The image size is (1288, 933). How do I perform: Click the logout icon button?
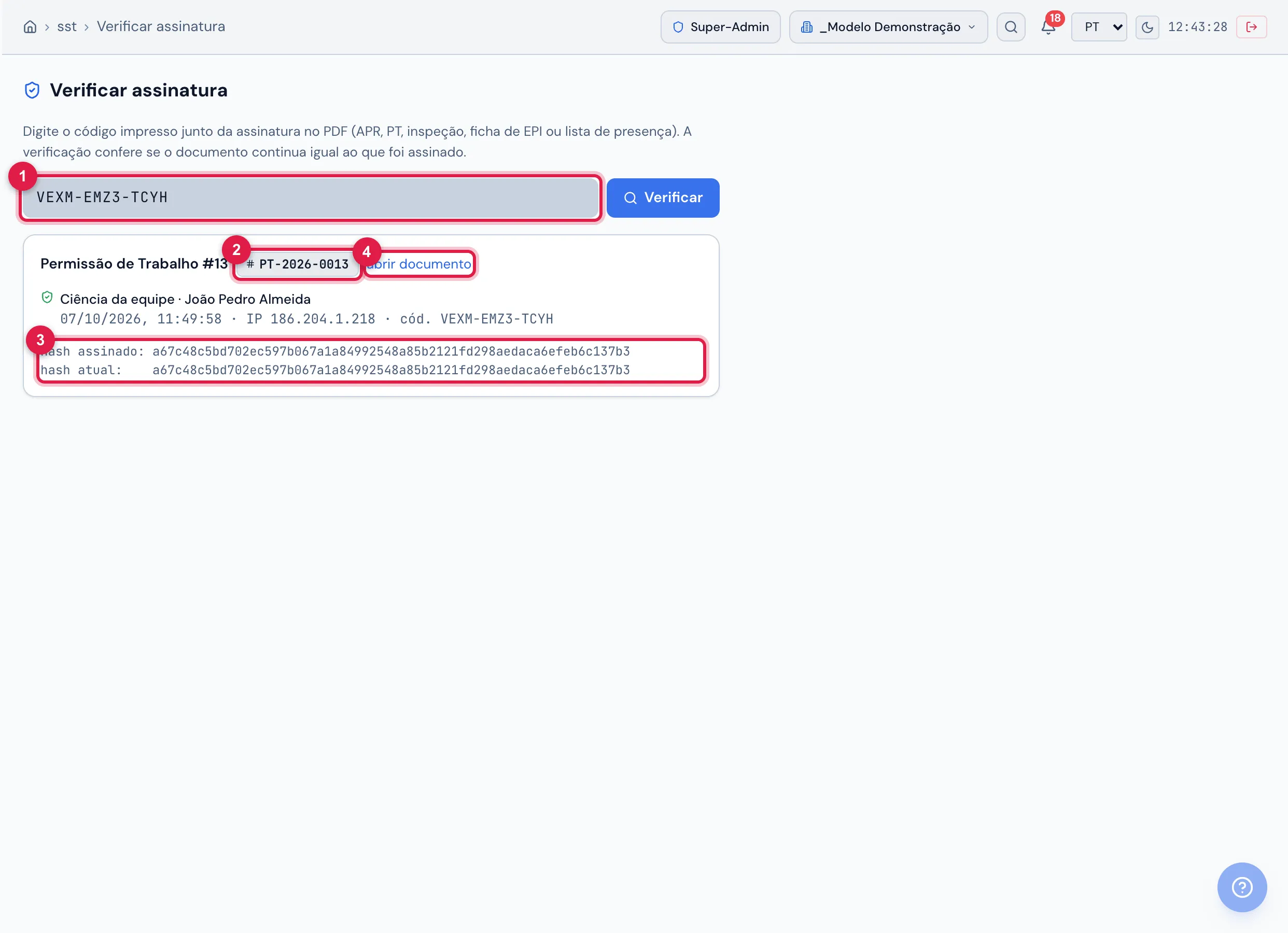[1251, 26]
